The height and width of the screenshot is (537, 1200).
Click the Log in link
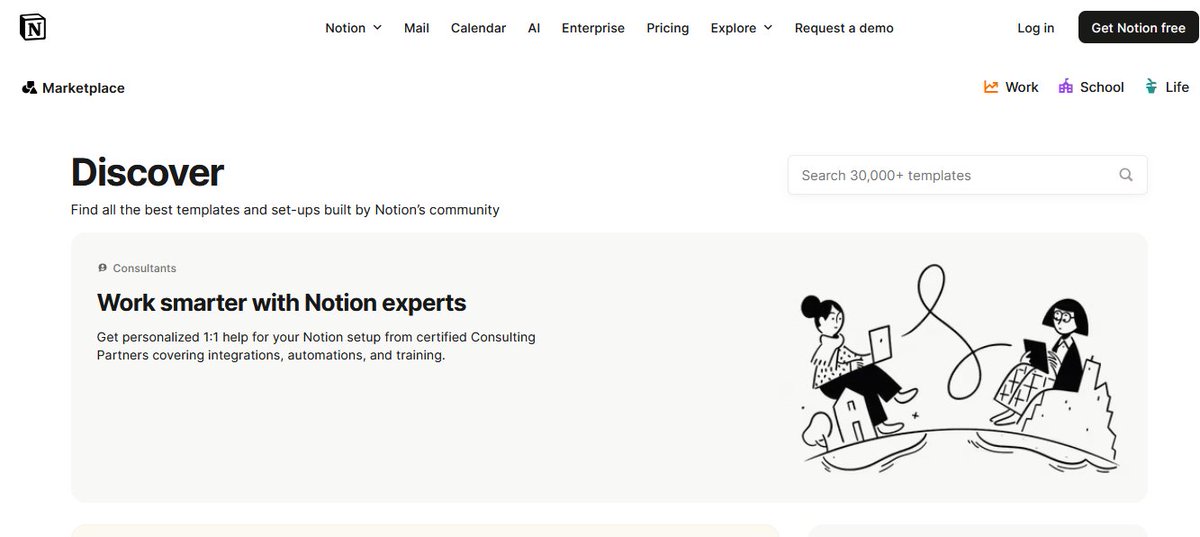pos(1036,28)
